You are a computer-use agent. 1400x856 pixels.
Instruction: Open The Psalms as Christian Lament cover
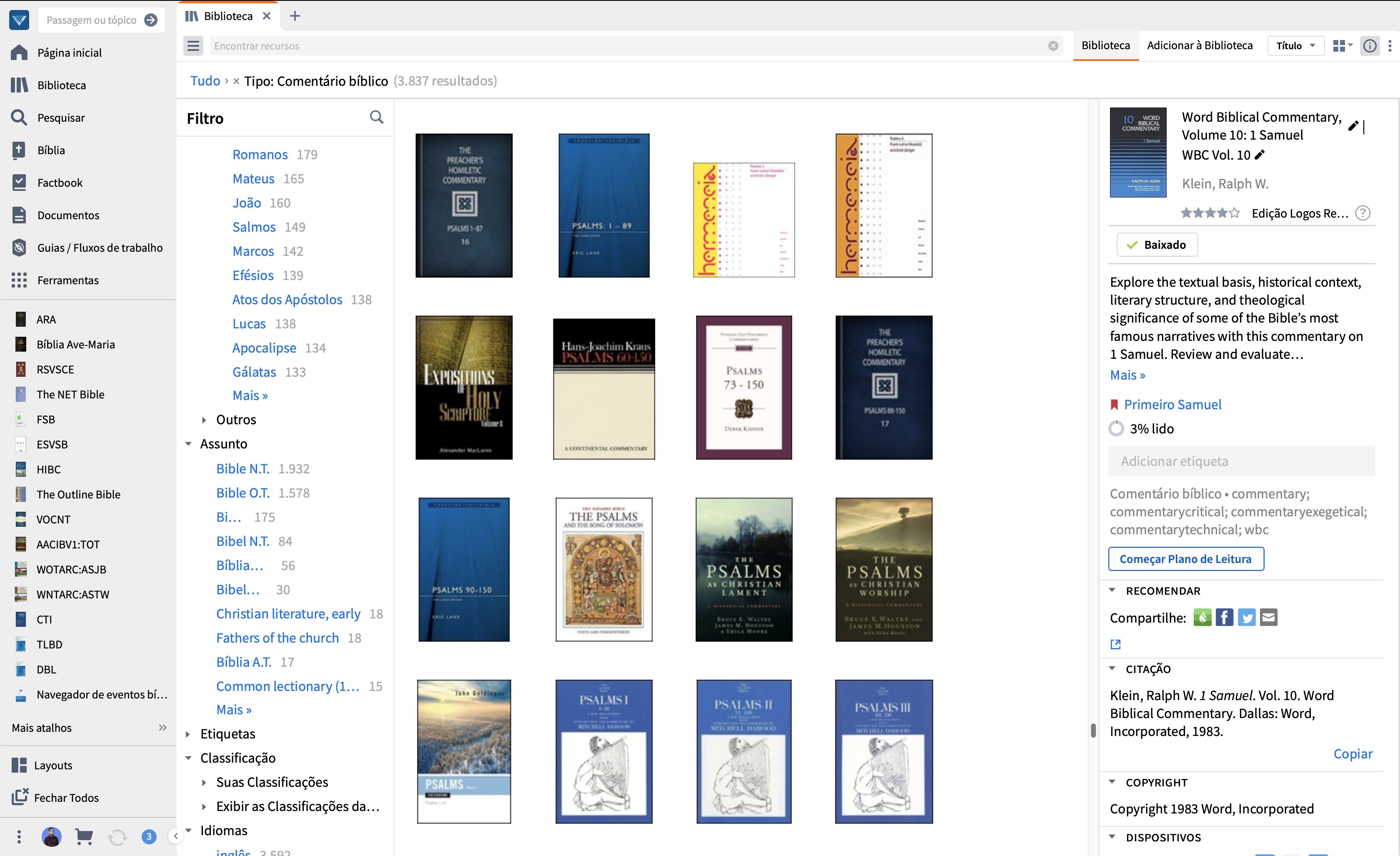pyautogui.click(x=744, y=570)
